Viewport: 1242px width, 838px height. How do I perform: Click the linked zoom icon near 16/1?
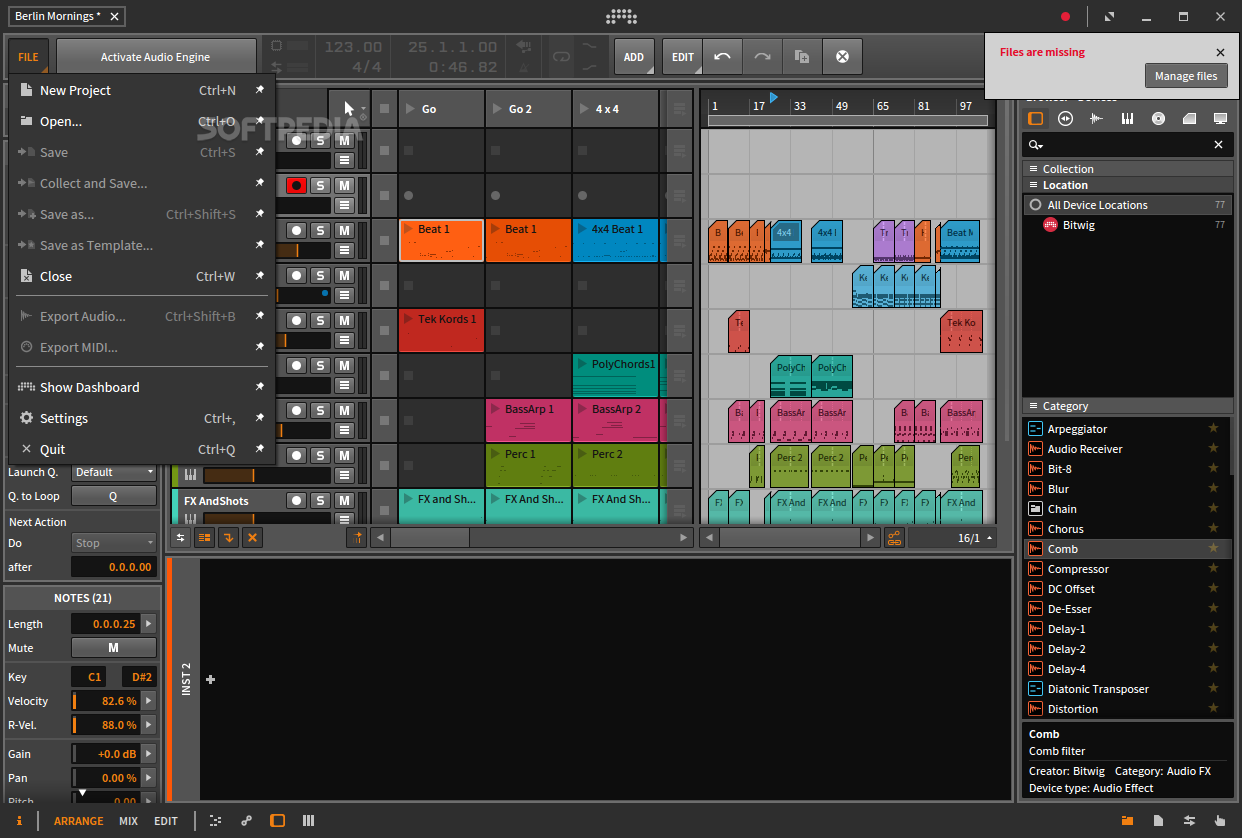click(x=894, y=537)
